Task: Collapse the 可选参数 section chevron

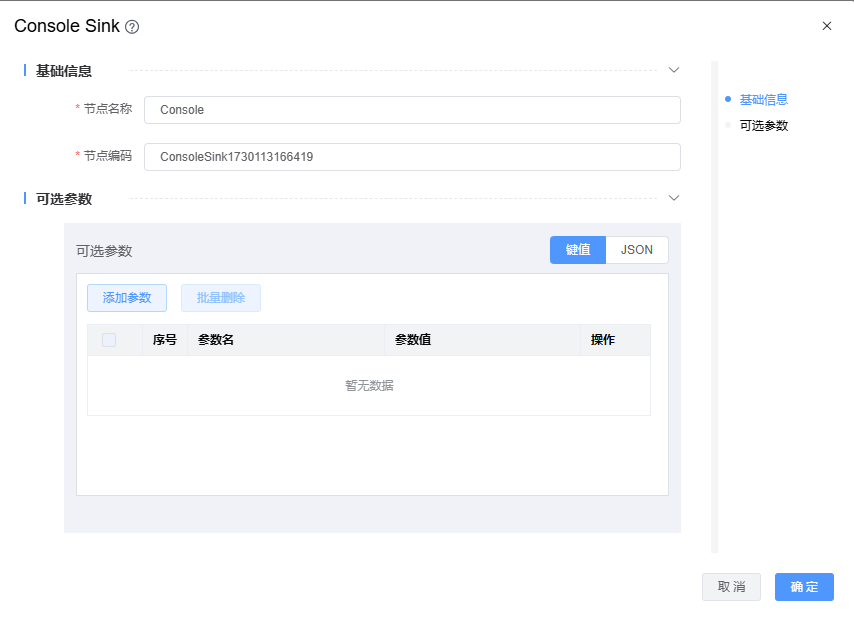Action: [673, 198]
